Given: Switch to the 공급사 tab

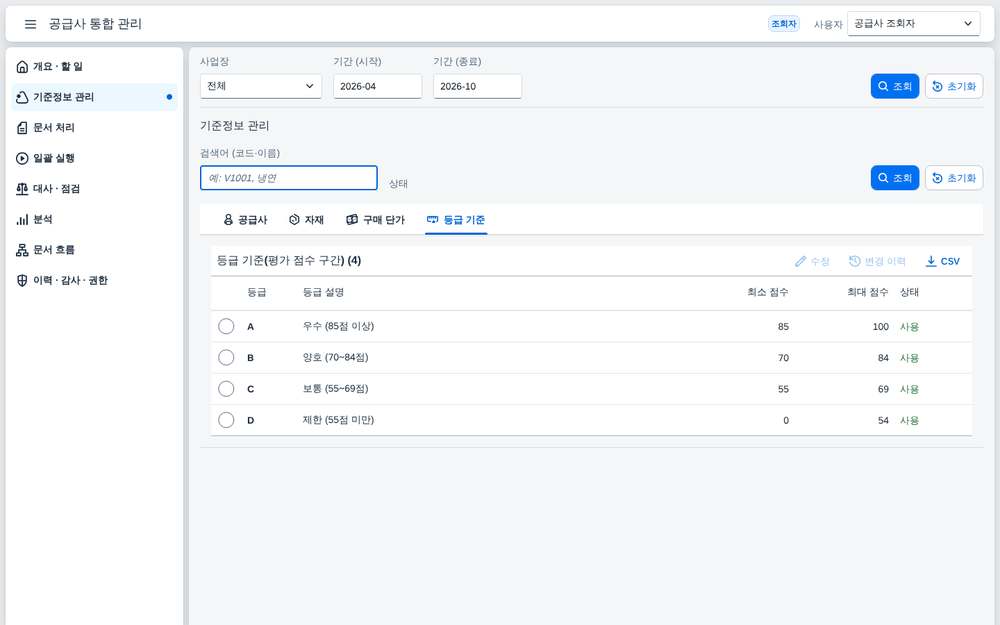Looking at the screenshot, I should (246, 220).
